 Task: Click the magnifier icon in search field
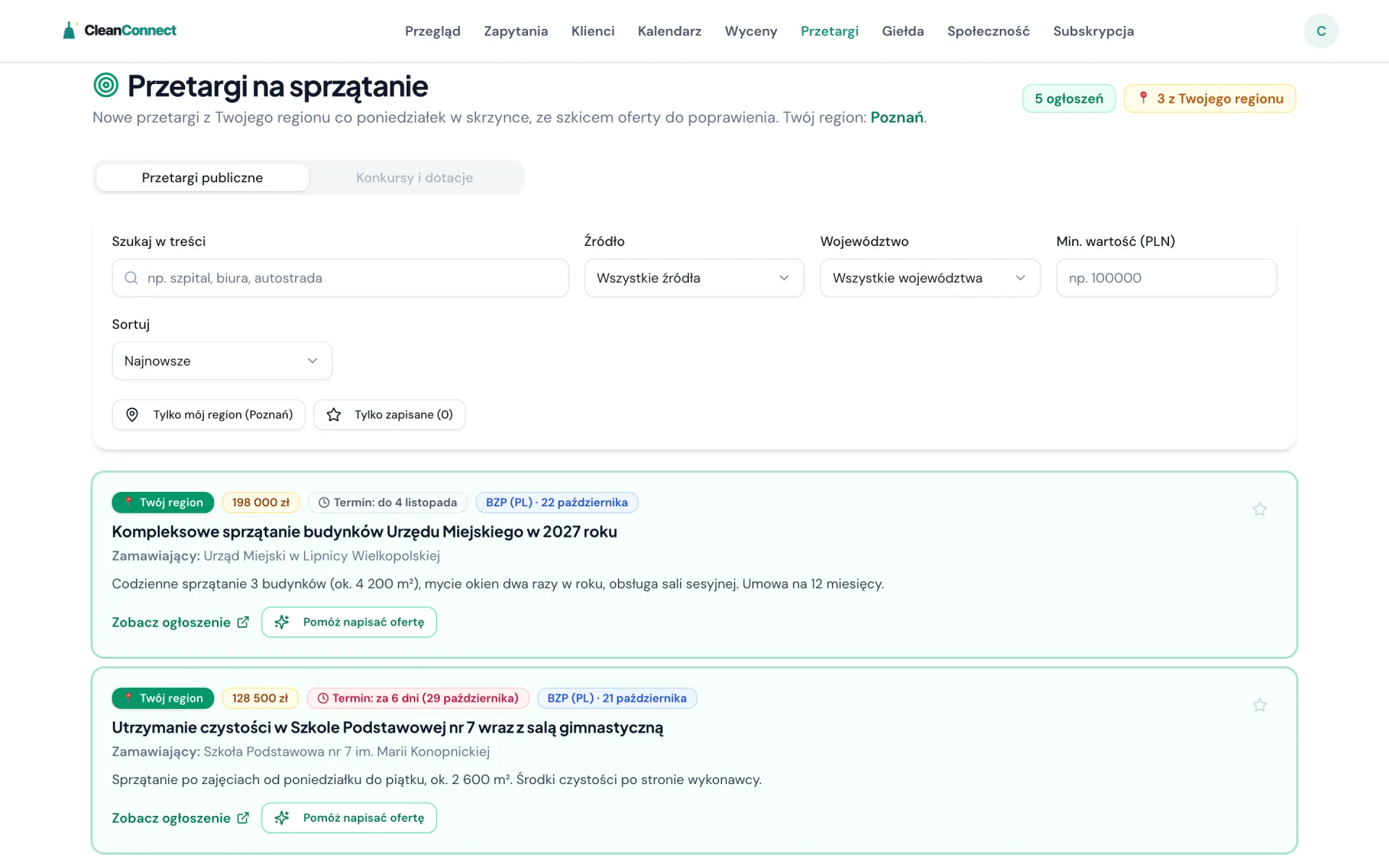click(x=131, y=278)
